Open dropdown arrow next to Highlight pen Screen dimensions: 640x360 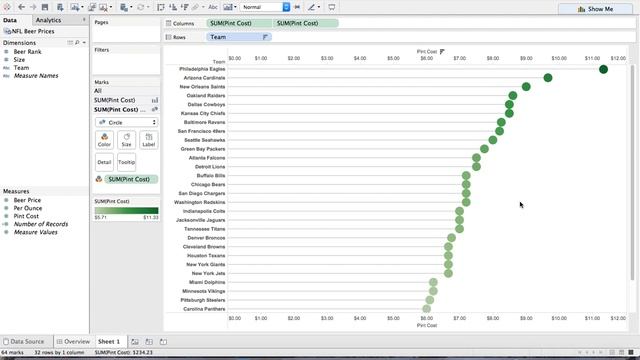319,7
